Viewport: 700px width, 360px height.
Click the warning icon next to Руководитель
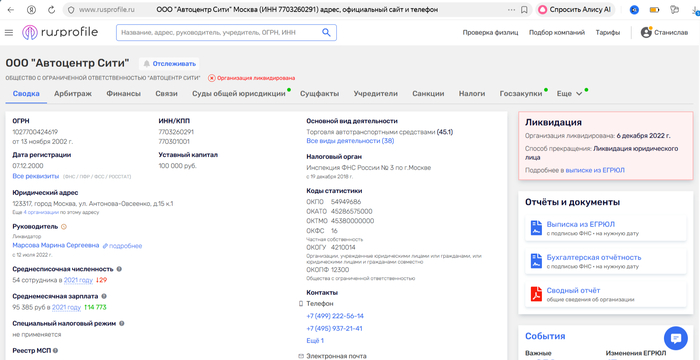tap(63, 226)
